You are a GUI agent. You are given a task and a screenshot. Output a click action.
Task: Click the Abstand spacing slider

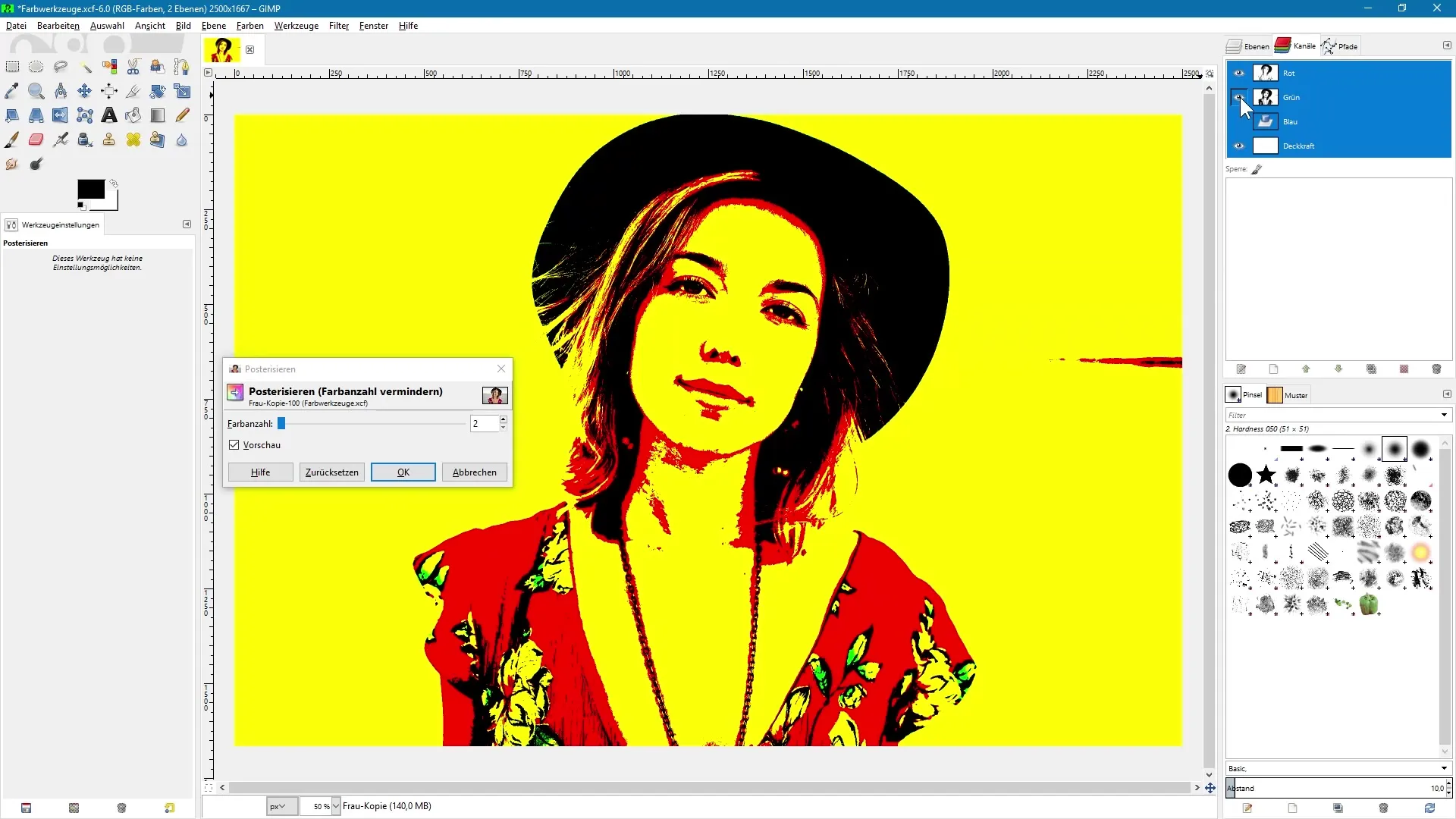[1335, 788]
